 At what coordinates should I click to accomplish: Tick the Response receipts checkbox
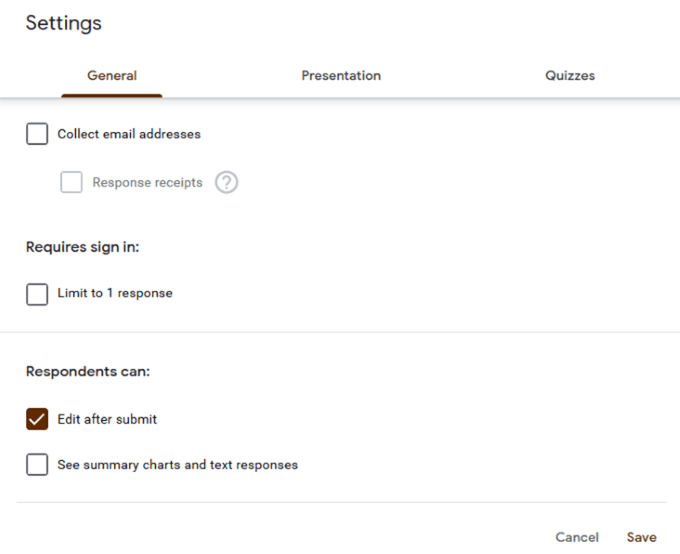[x=71, y=183]
